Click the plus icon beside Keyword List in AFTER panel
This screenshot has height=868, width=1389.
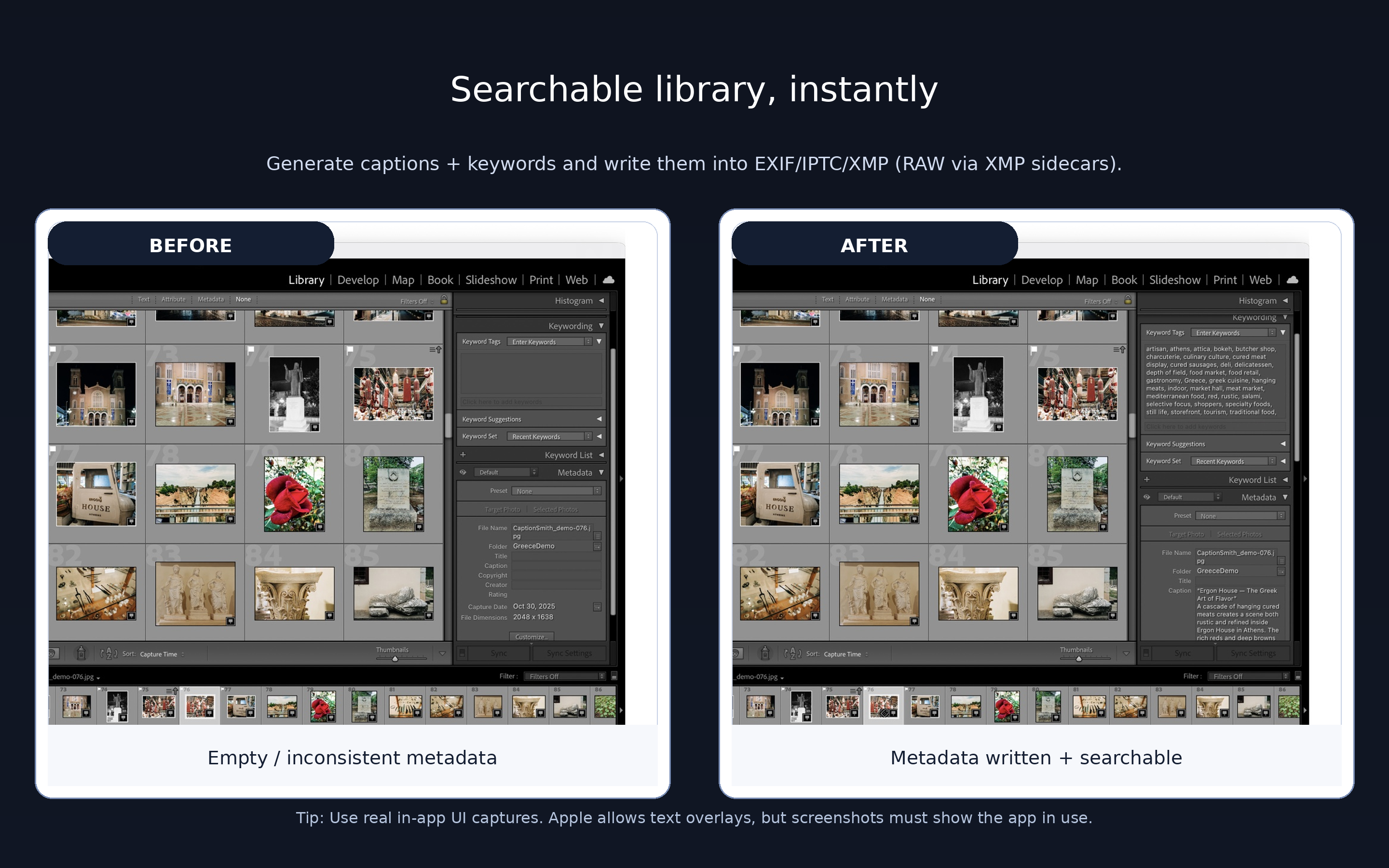tap(1146, 479)
